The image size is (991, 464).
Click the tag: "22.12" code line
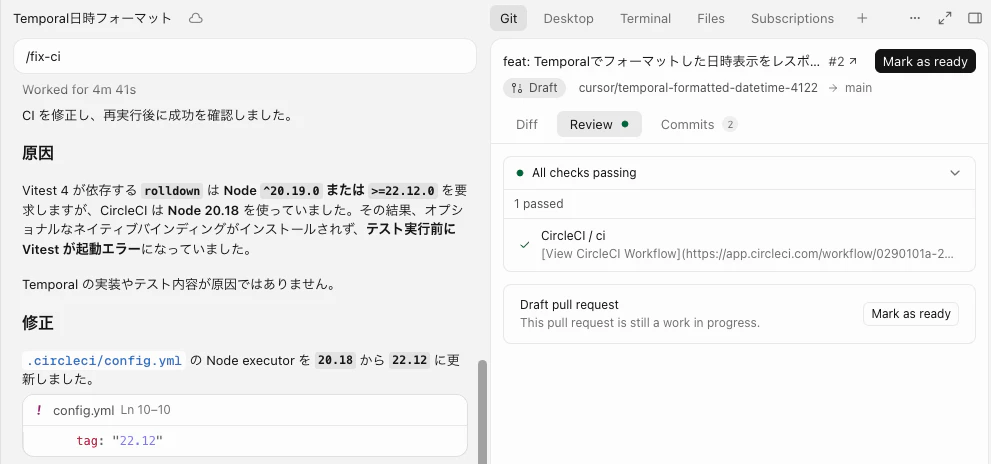pyautogui.click(x=119, y=441)
